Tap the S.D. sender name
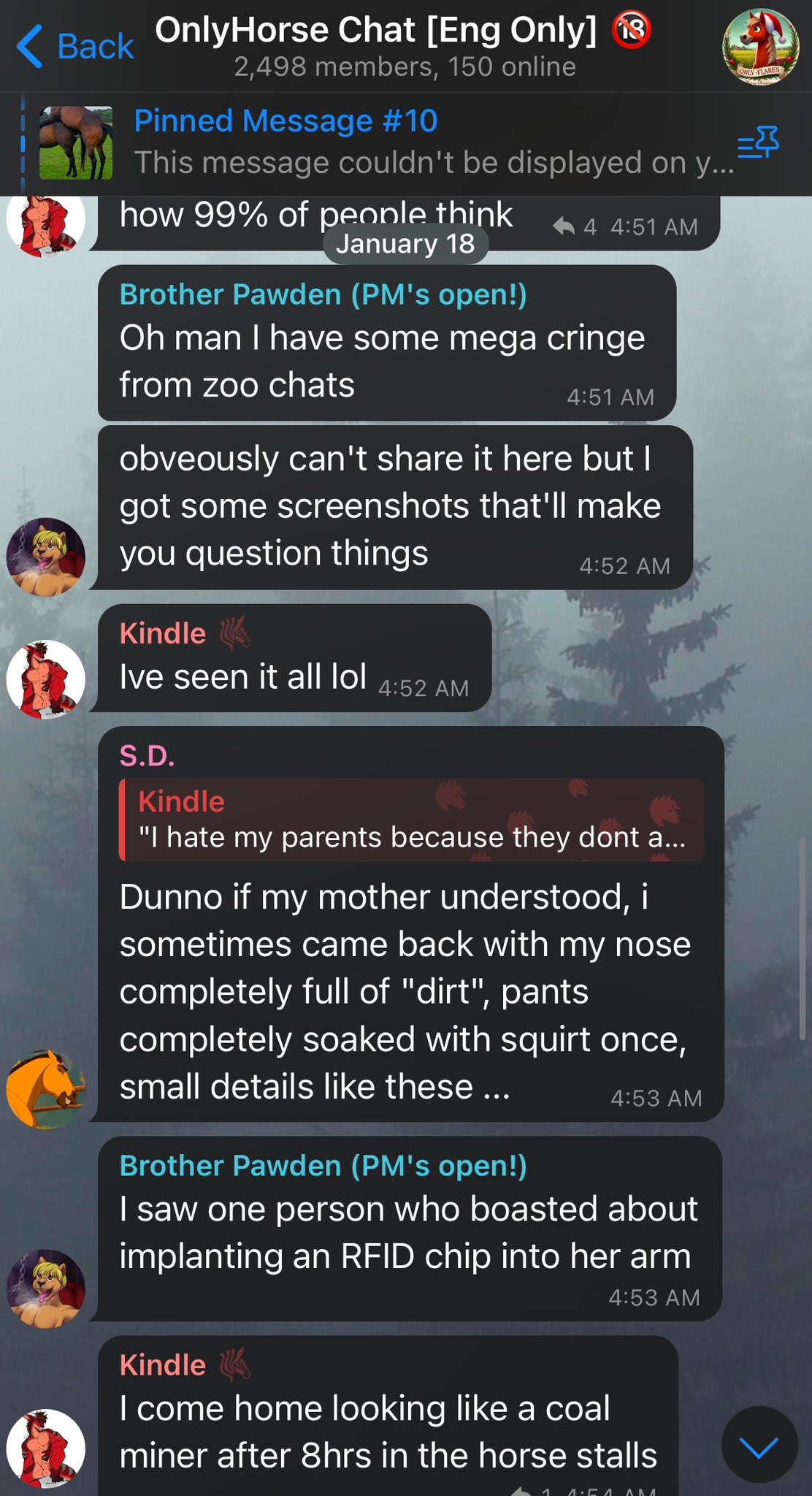The image size is (812, 1496). coord(147,755)
